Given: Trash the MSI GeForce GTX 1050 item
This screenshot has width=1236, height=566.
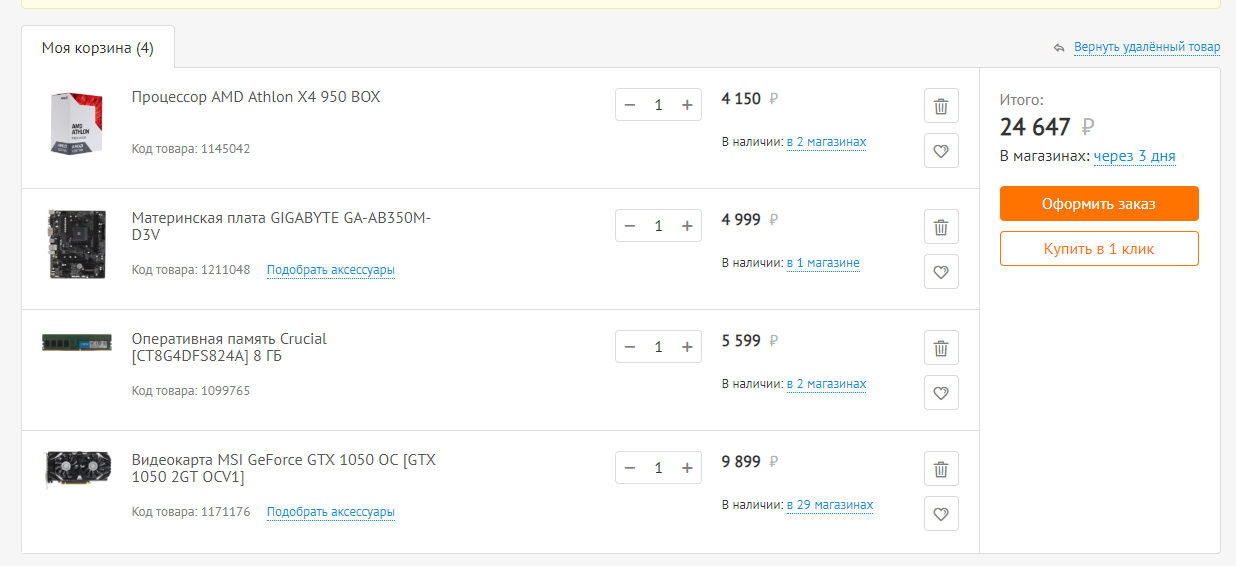Looking at the screenshot, I should click(941, 469).
